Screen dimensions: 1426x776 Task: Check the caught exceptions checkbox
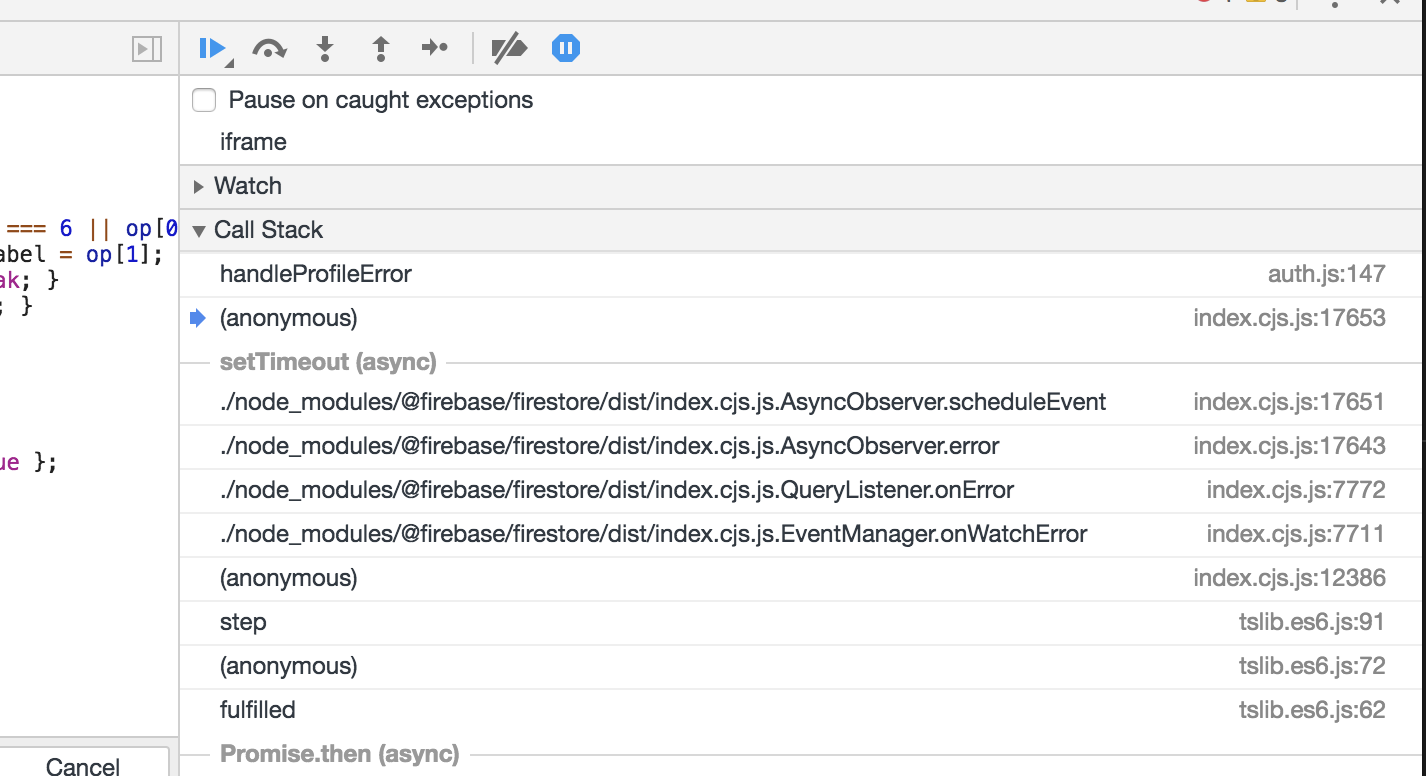pos(204,100)
